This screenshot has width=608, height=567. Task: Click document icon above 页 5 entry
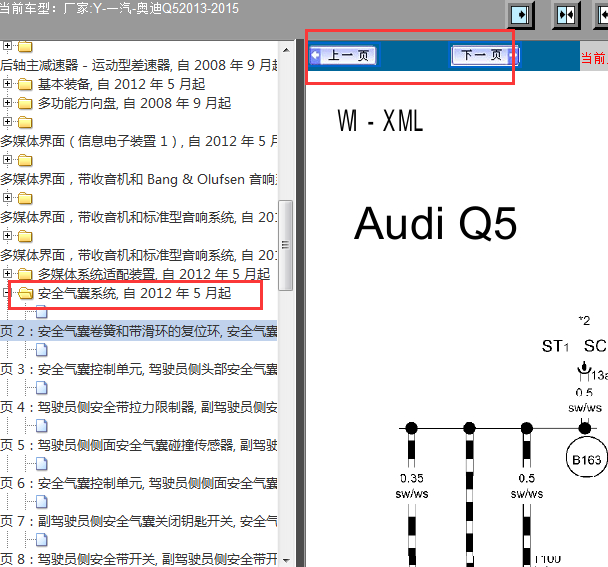click(41, 426)
